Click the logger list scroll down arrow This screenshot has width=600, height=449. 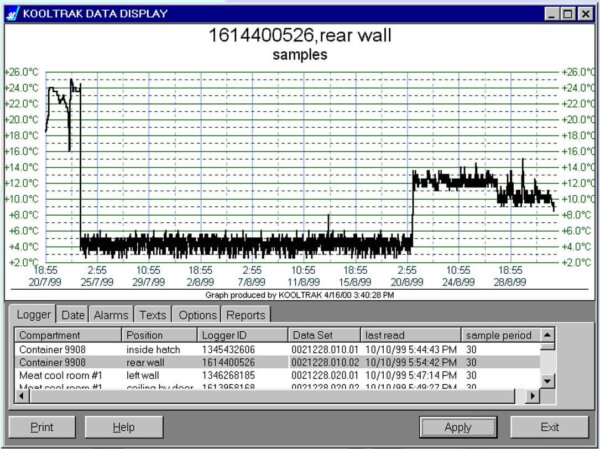coord(547,381)
